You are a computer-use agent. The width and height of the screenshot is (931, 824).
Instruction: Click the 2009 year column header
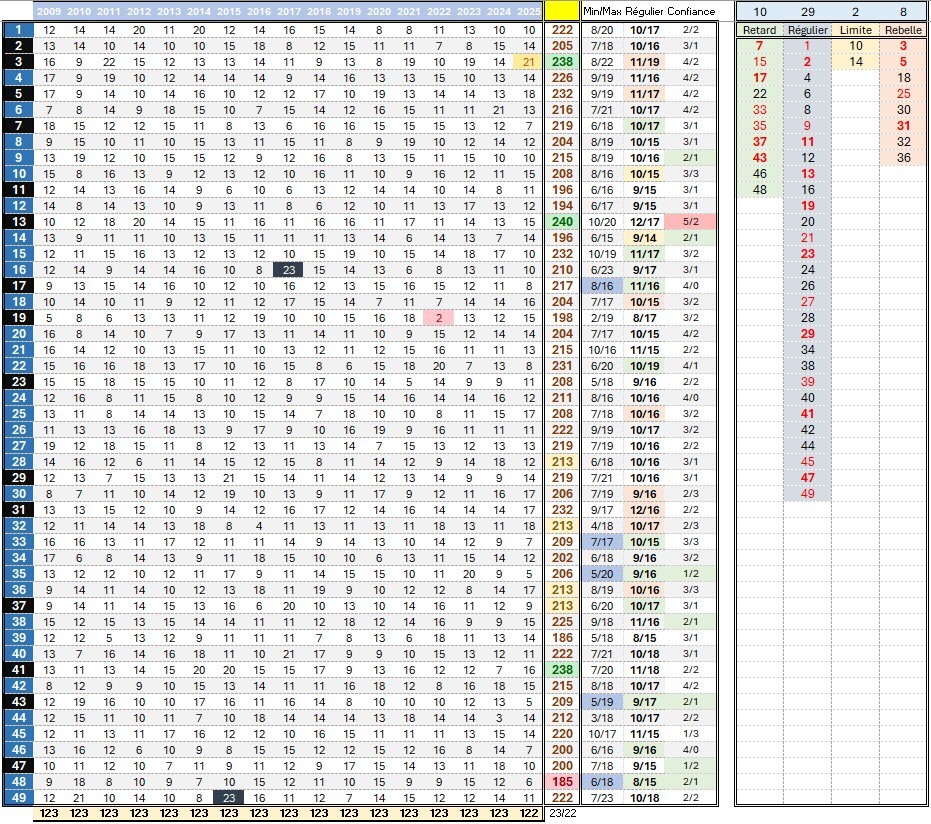(50, 11)
